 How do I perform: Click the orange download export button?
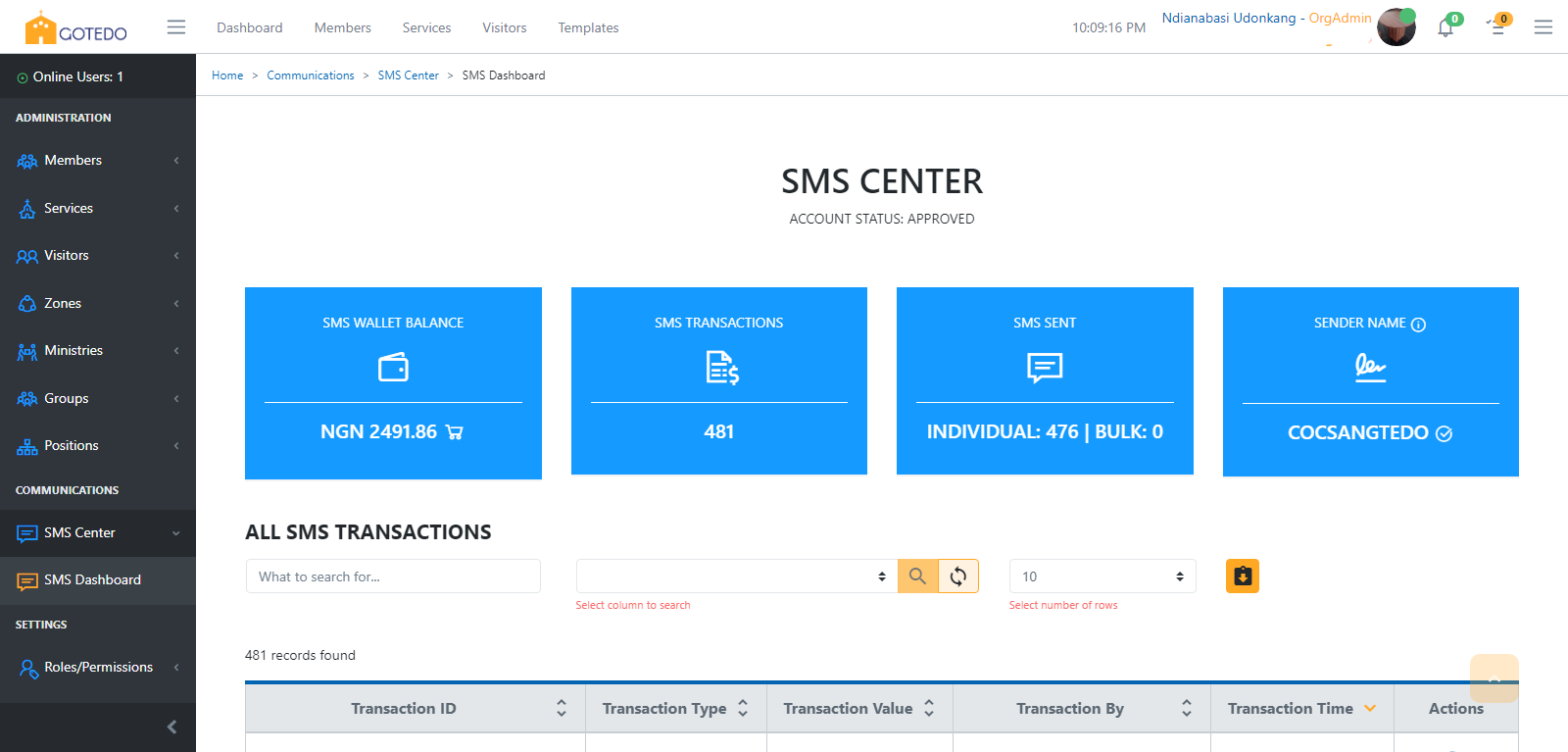pos(1242,577)
